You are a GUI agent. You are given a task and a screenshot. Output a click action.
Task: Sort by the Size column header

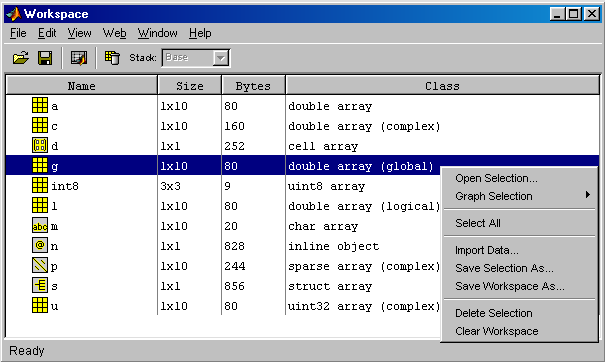click(189, 85)
